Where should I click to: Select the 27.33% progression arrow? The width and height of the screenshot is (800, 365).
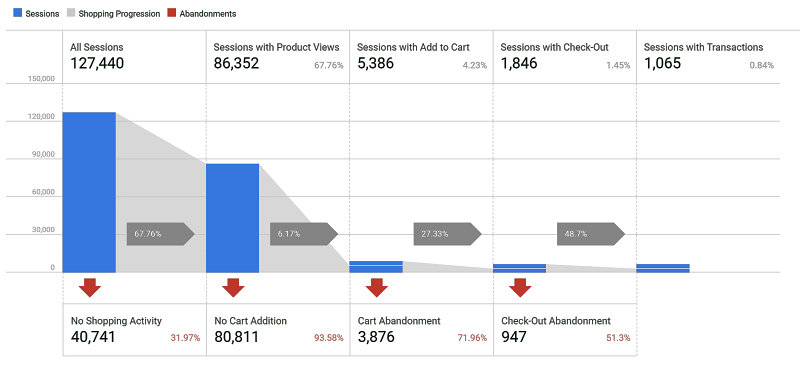tap(447, 234)
